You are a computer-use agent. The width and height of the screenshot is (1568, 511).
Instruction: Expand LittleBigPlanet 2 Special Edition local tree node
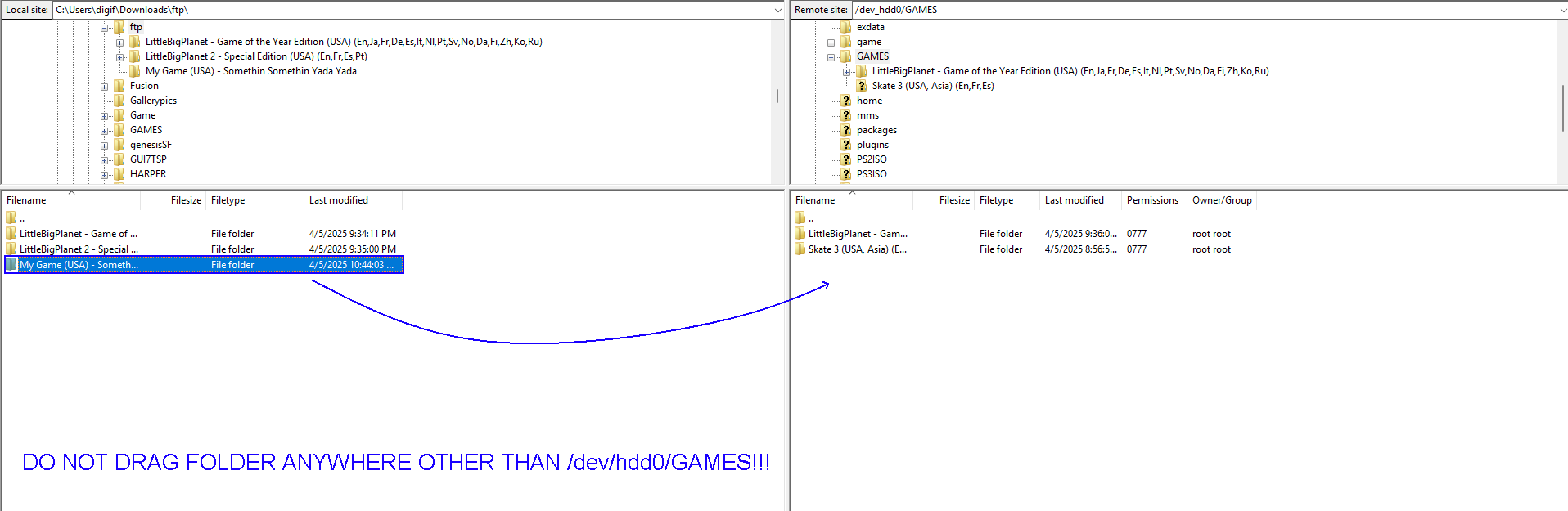119,57
